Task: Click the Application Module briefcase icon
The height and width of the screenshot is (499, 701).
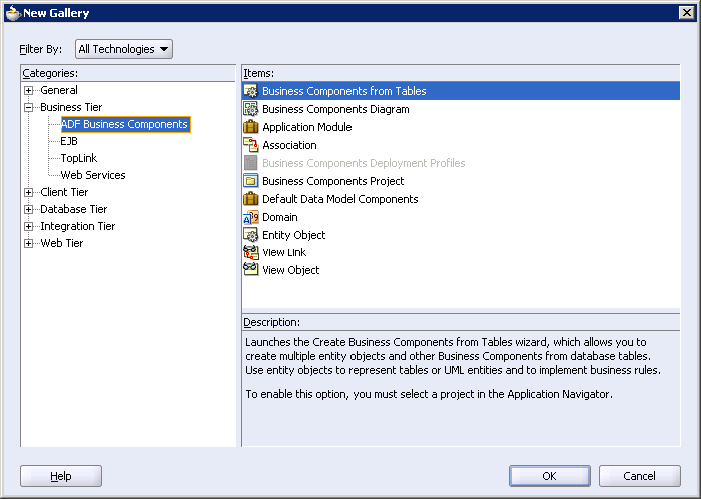Action: [250, 127]
